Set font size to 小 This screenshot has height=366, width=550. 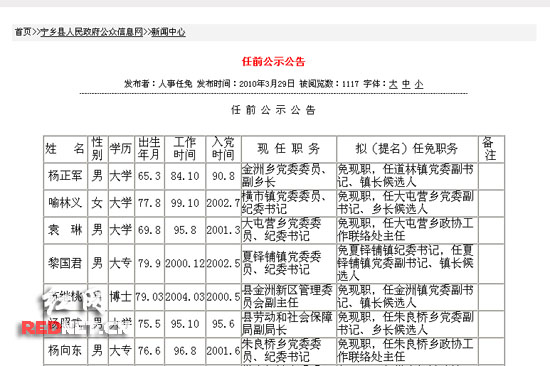(x=419, y=84)
